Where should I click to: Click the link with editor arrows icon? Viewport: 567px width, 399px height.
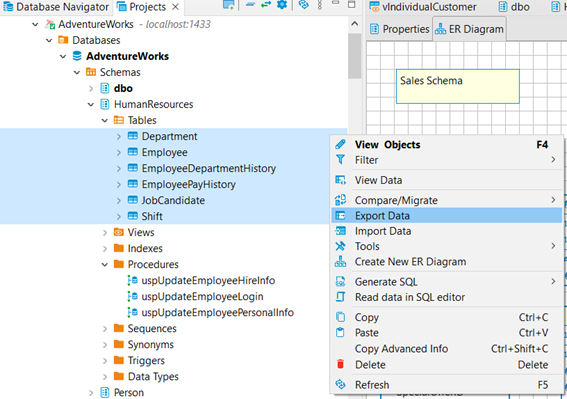[x=266, y=5]
